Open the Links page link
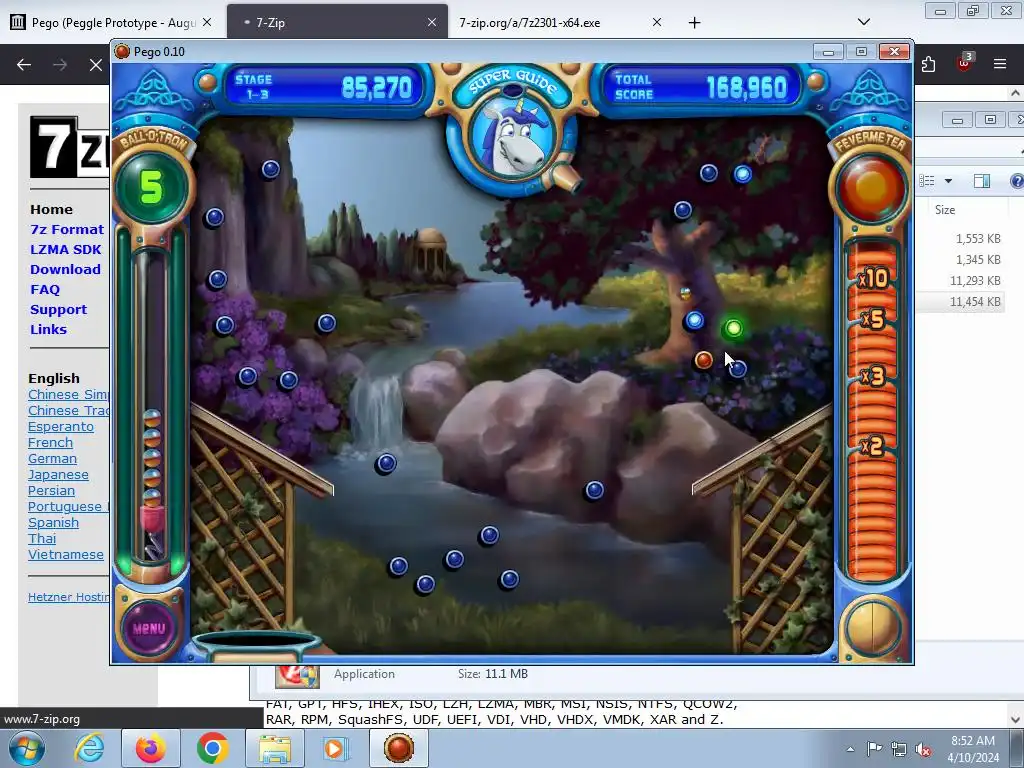Image resolution: width=1024 pixels, height=768 pixels. coord(48,330)
